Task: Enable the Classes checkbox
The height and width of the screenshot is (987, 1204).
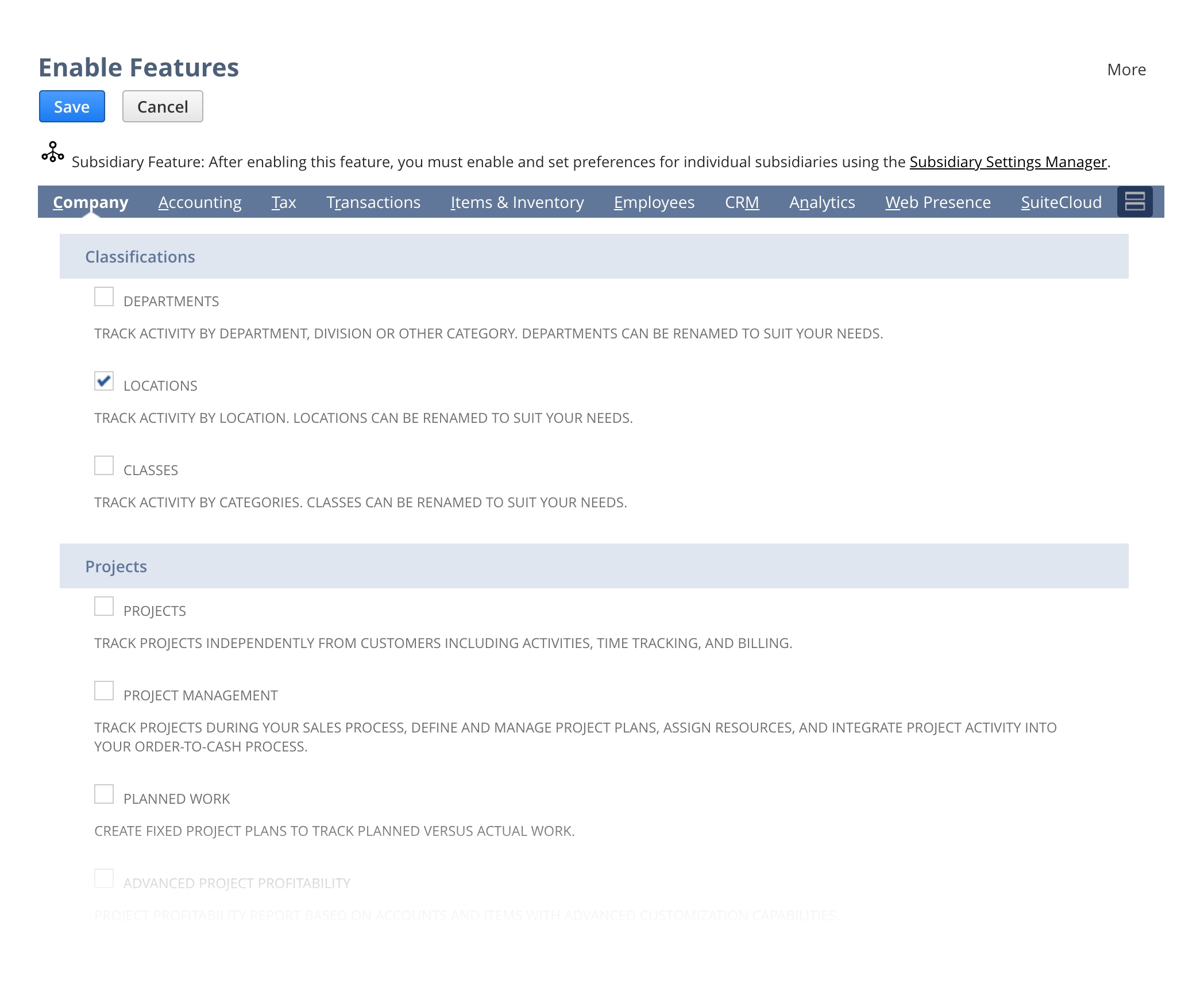Action: coord(104,466)
